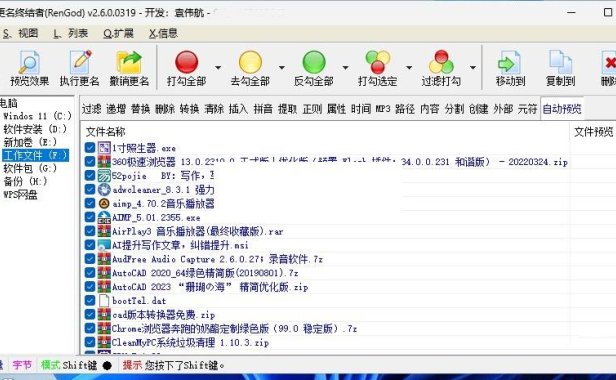
Task: Click the red 打勾全部 check-all icon
Action: (187, 62)
